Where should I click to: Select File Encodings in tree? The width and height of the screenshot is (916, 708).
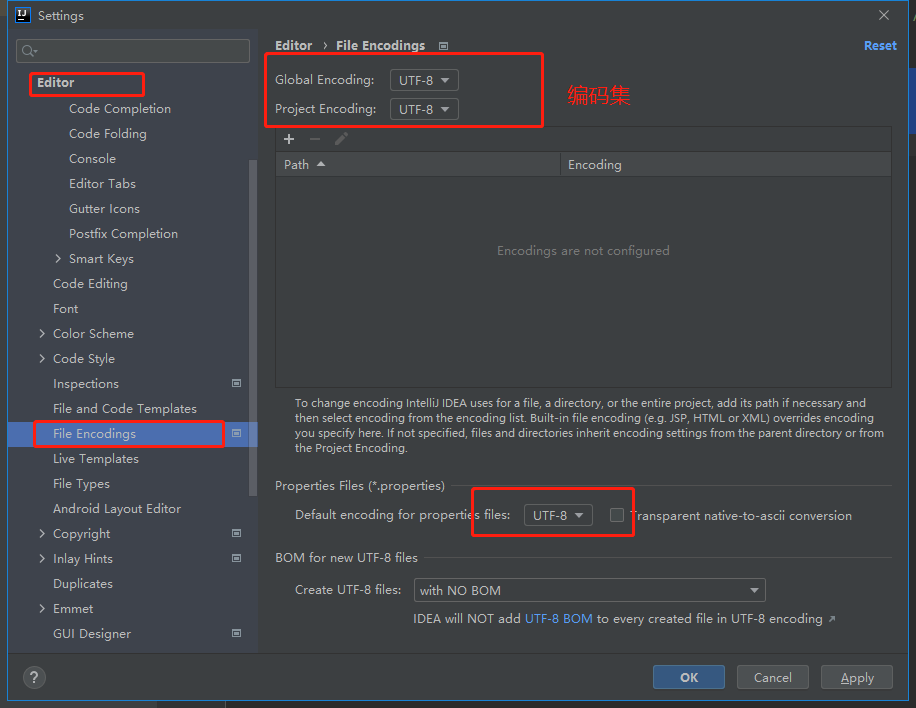click(94, 433)
